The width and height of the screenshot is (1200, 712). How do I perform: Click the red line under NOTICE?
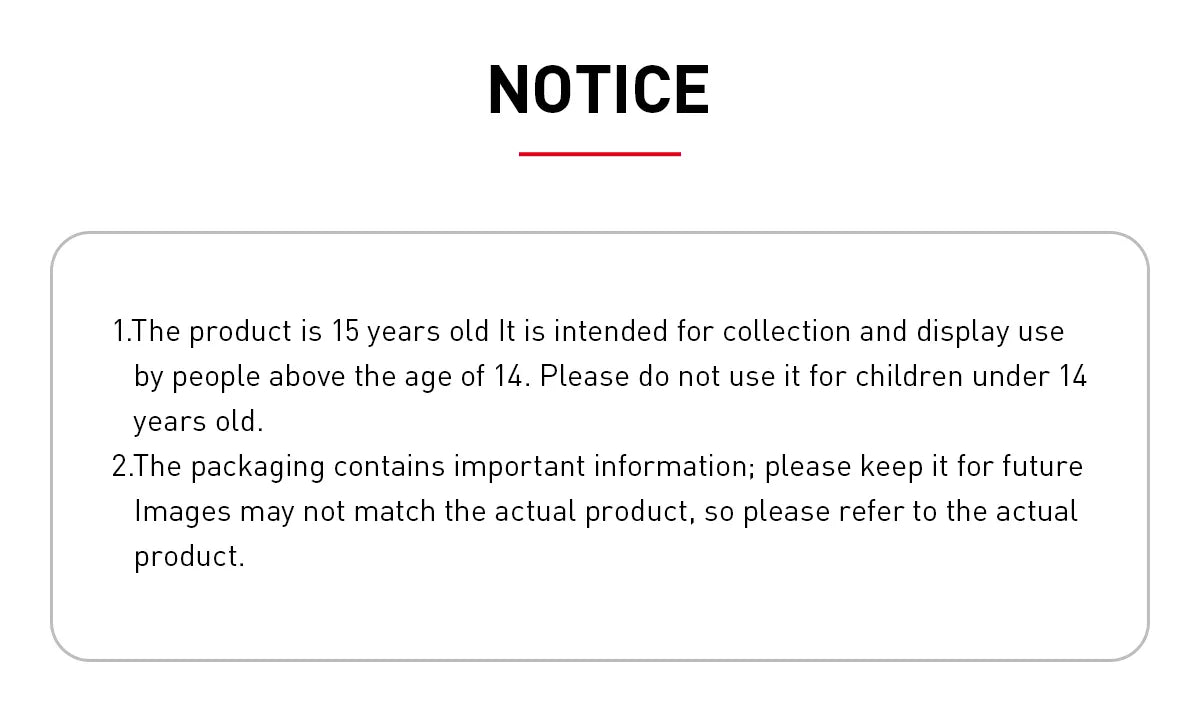[599, 154]
